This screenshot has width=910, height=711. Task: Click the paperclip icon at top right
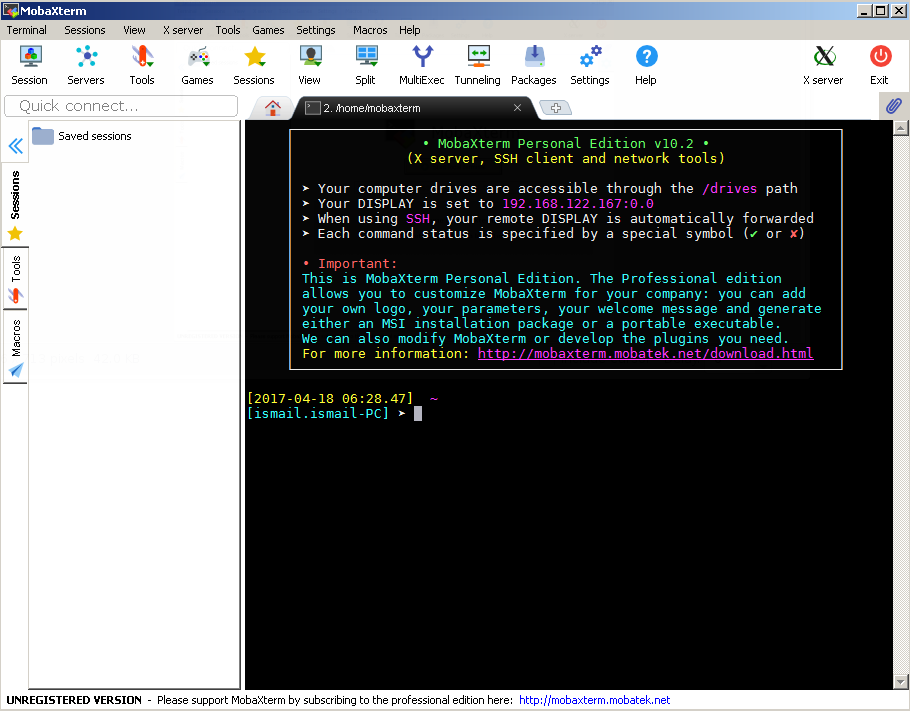894,106
